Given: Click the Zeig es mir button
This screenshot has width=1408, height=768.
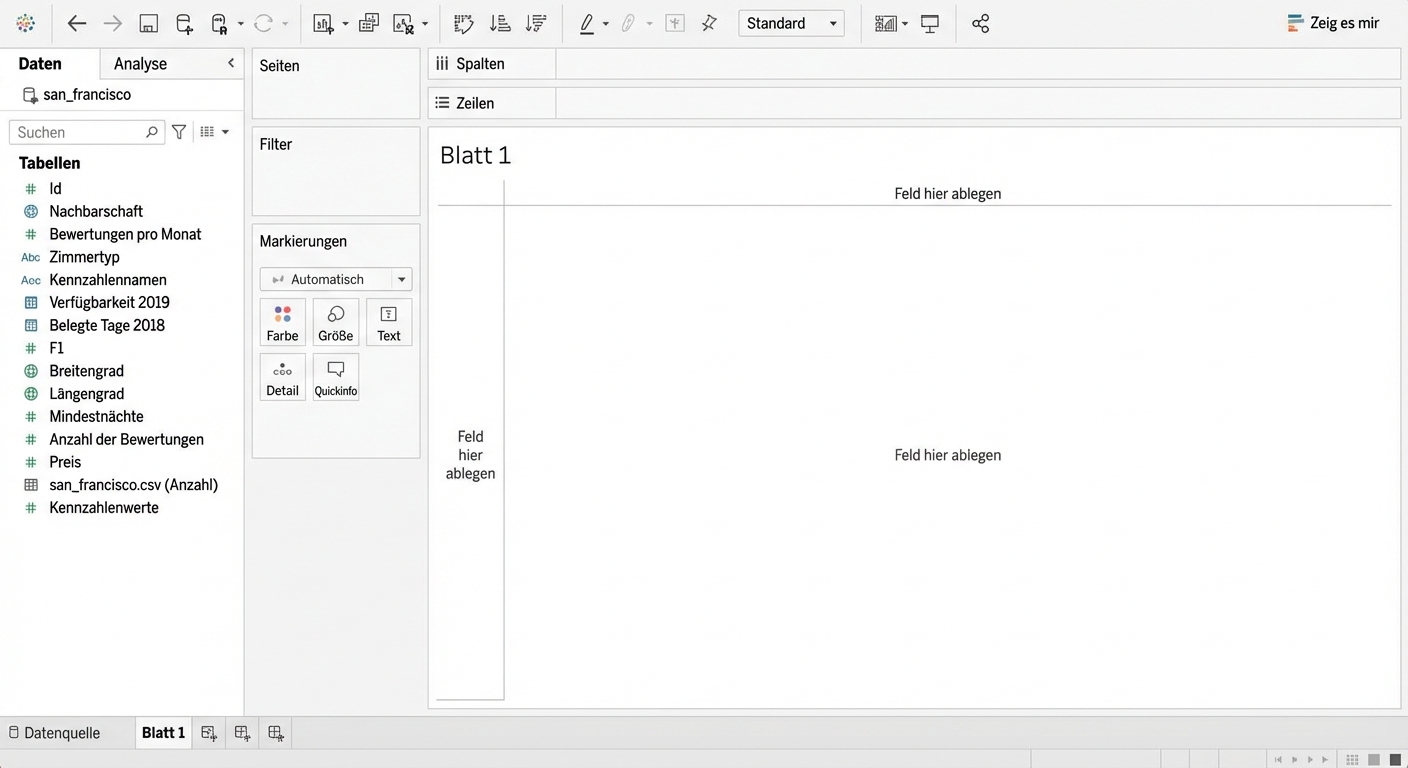Looking at the screenshot, I should click(1333, 23).
